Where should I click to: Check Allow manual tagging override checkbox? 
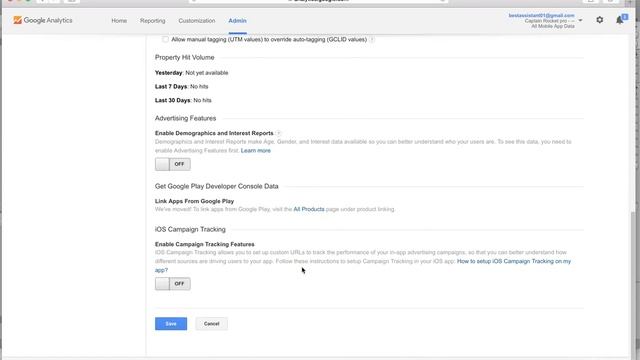165,40
